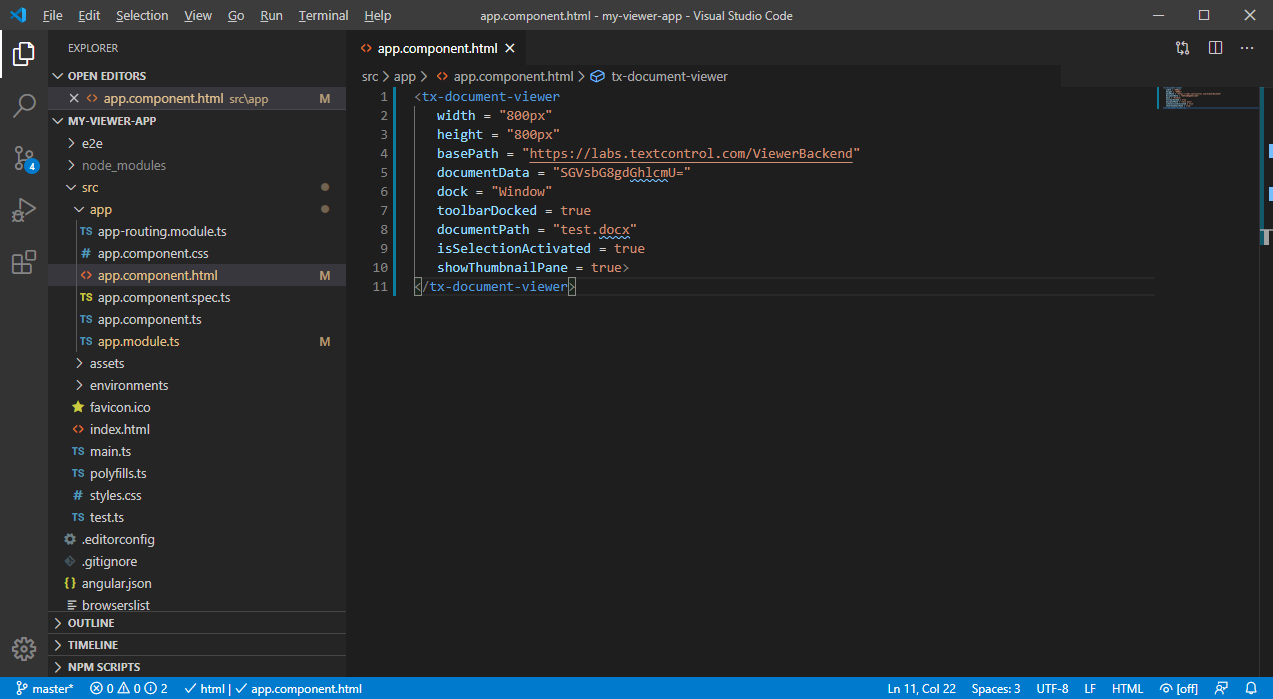The height and width of the screenshot is (699, 1273).
Task: Click the code minimap preview
Action: [x=1207, y=98]
